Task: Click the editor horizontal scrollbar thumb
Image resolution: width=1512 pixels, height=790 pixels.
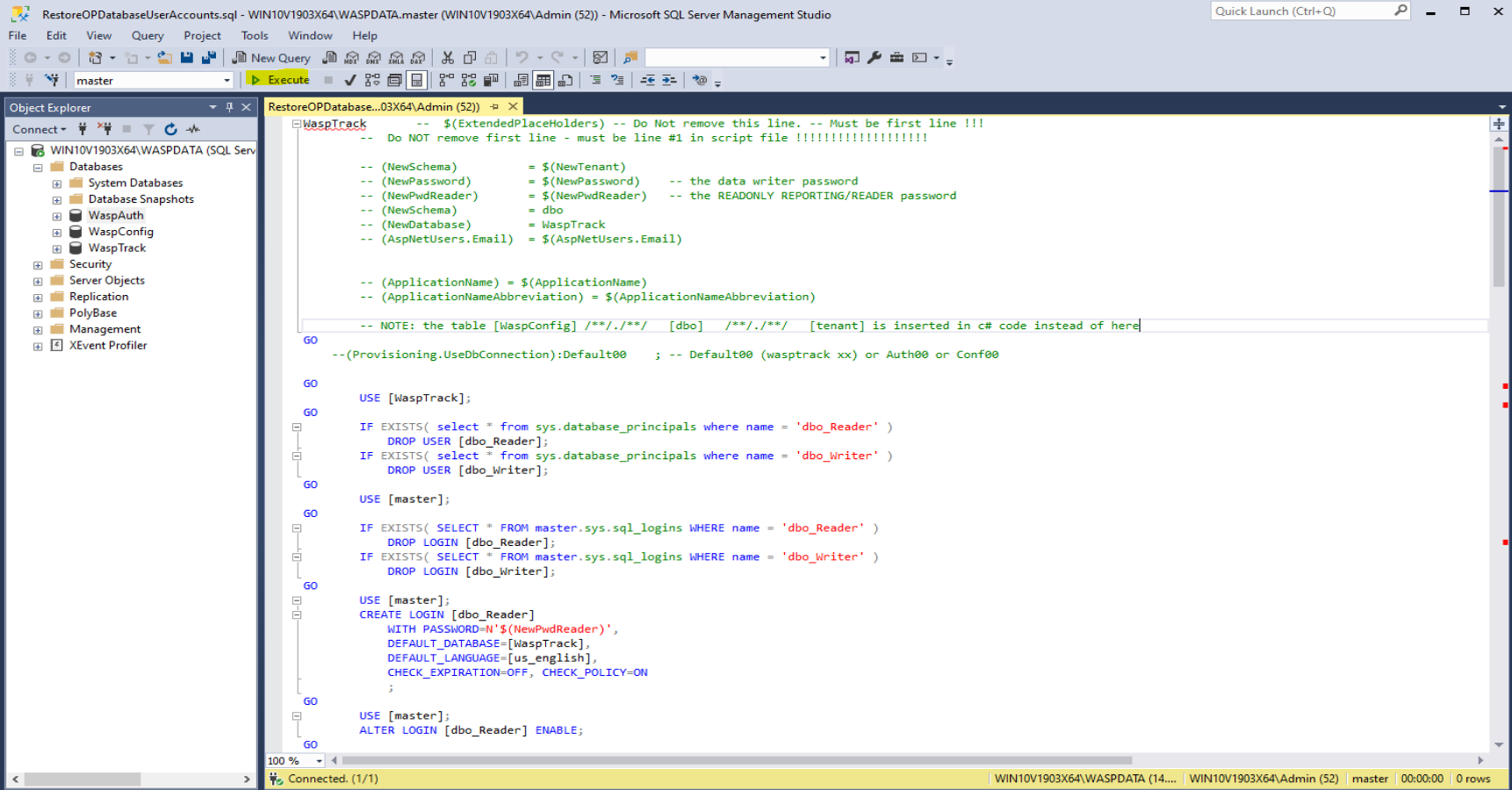Action: click(x=737, y=760)
